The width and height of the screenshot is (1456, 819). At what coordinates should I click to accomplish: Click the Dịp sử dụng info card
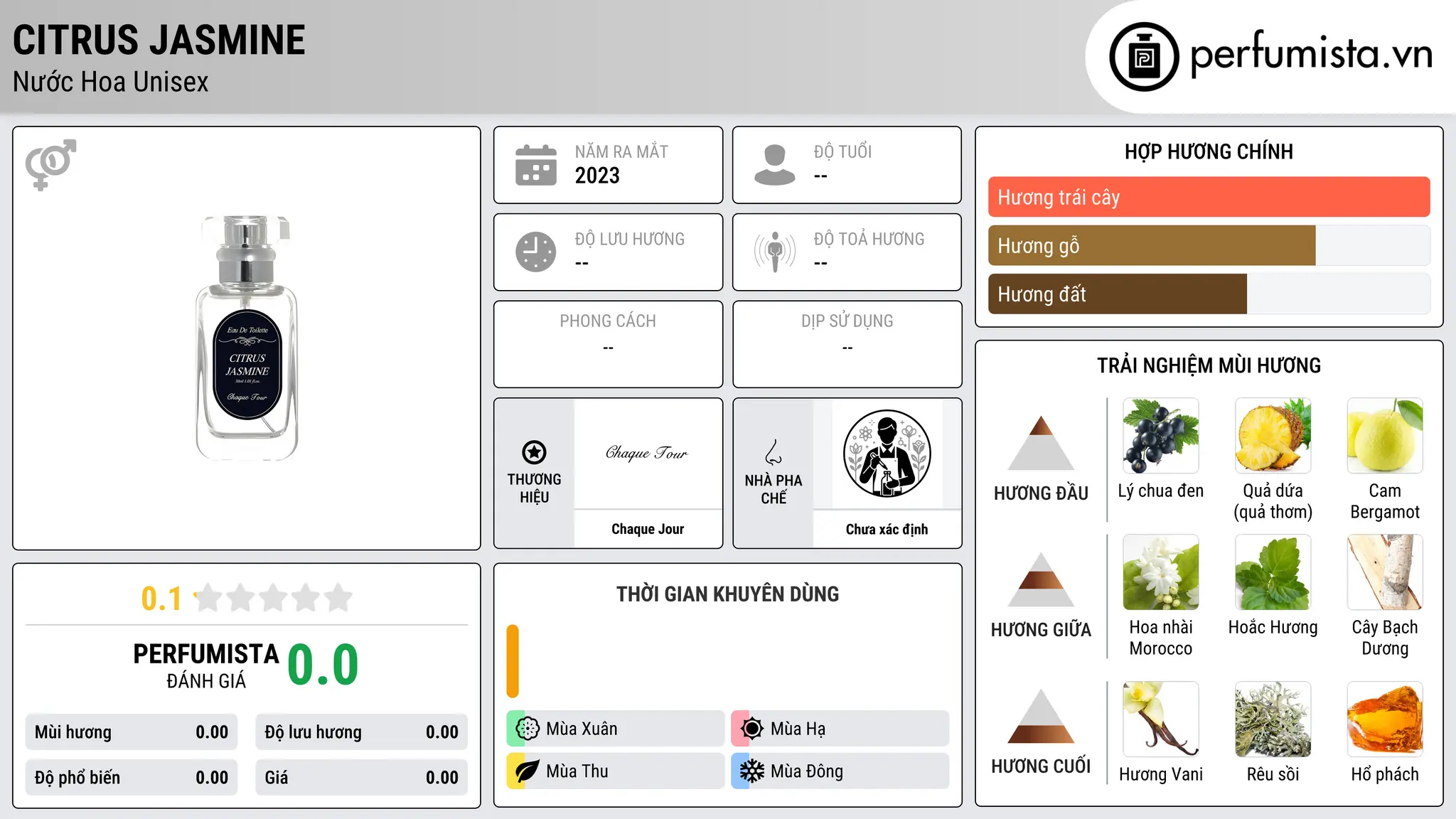click(847, 344)
